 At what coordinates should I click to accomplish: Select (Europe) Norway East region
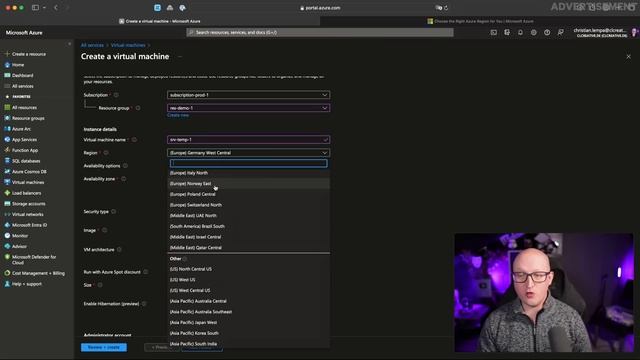pos(249,183)
